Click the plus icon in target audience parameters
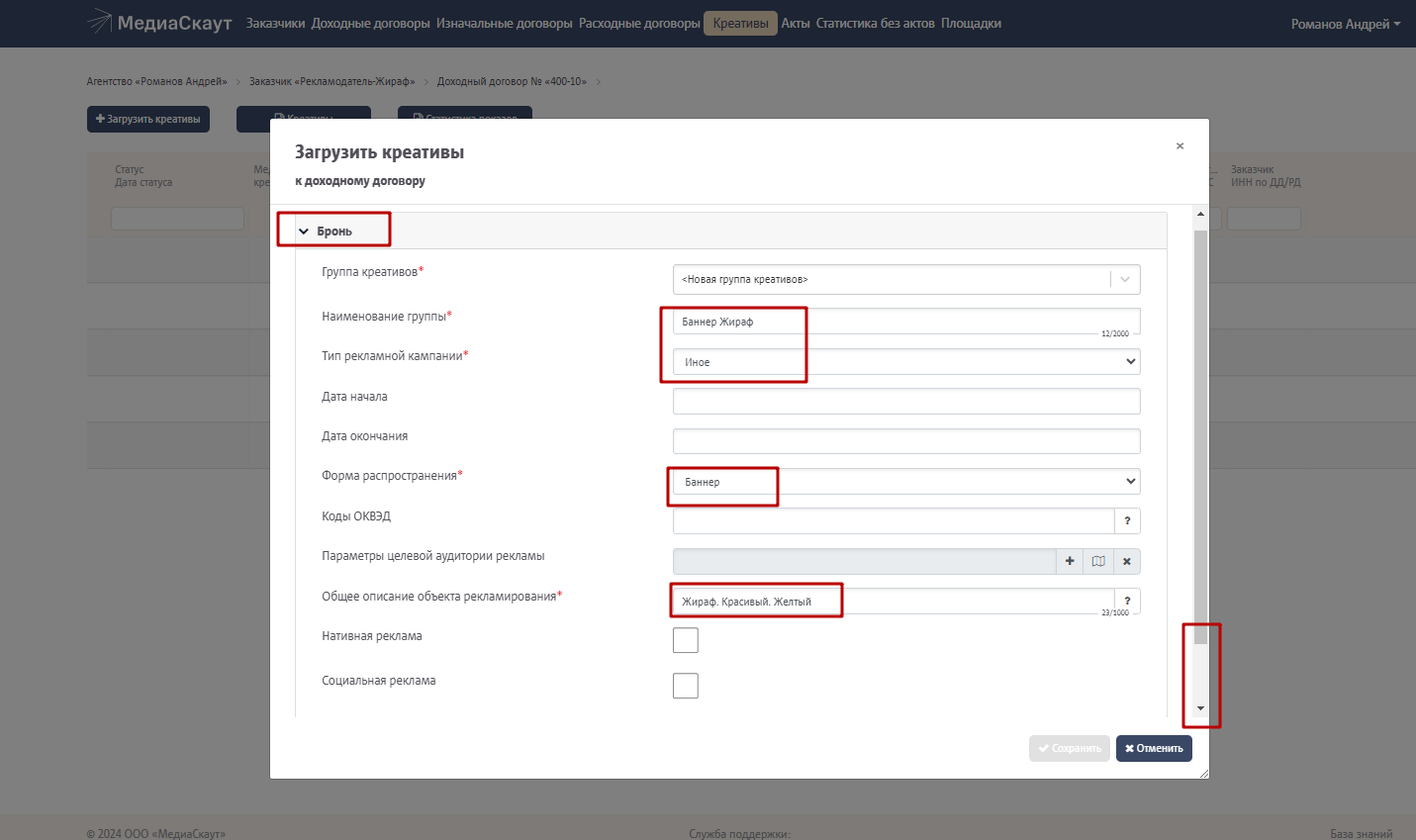 [x=1070, y=561]
